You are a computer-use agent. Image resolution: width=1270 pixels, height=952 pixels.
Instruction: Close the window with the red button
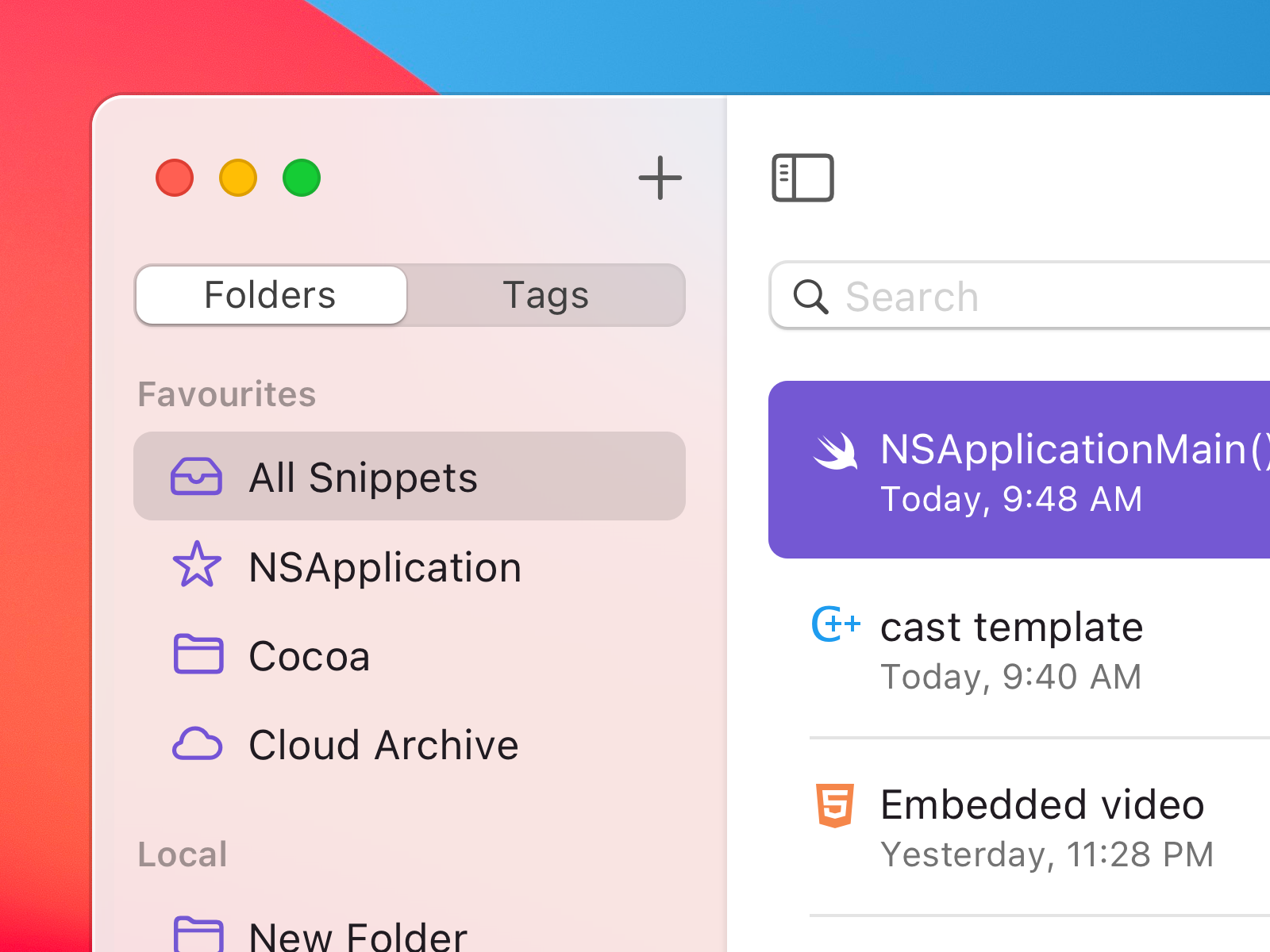click(x=175, y=178)
